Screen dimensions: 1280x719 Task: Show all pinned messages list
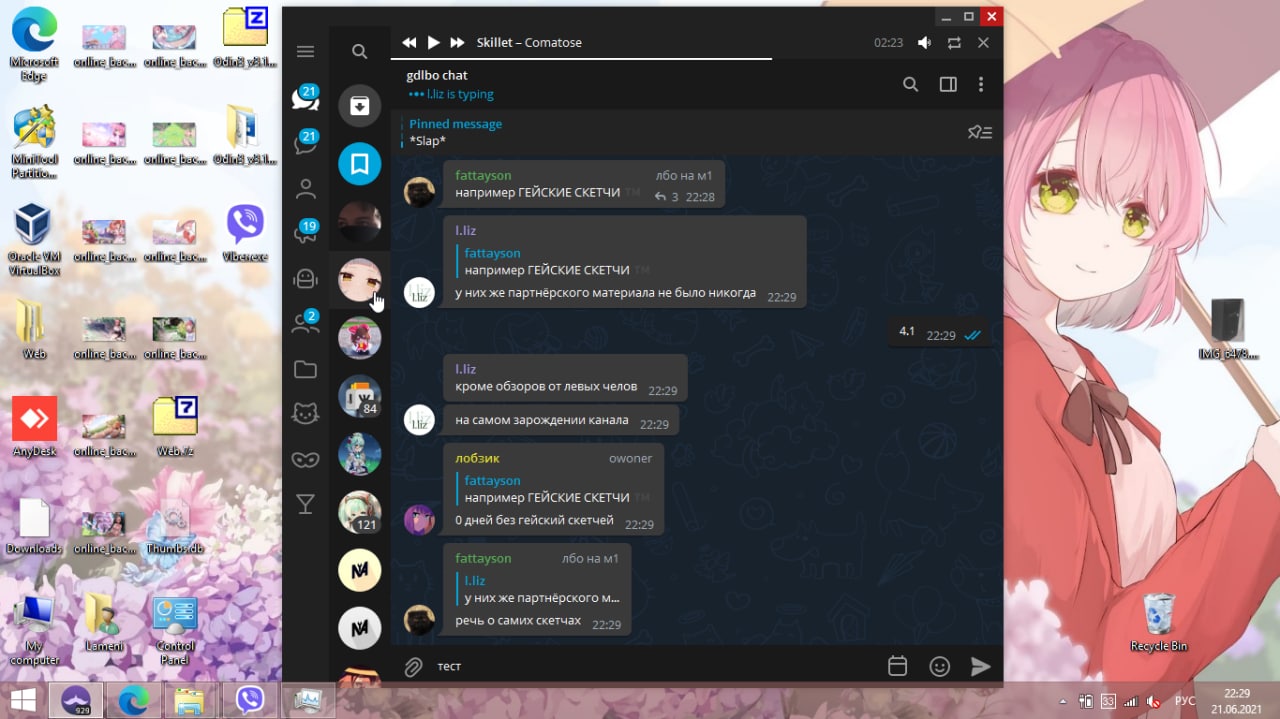(980, 132)
